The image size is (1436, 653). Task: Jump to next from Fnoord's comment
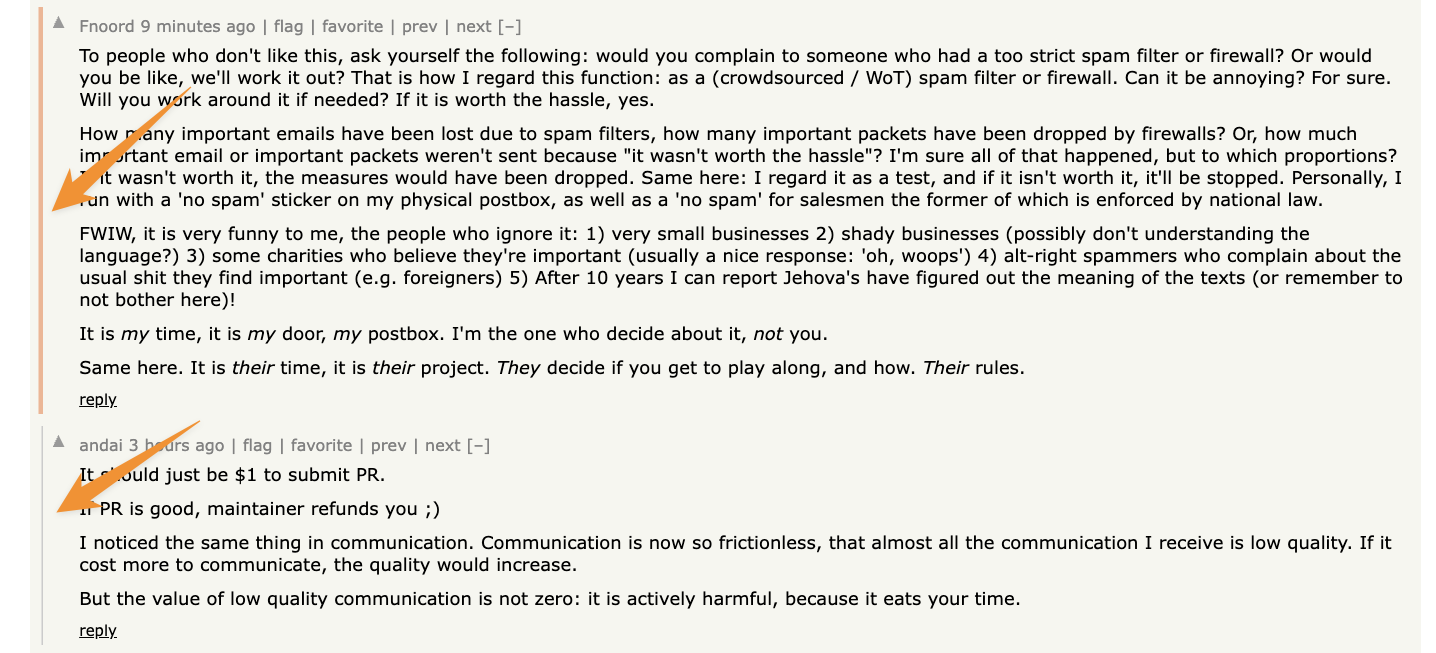point(474,27)
